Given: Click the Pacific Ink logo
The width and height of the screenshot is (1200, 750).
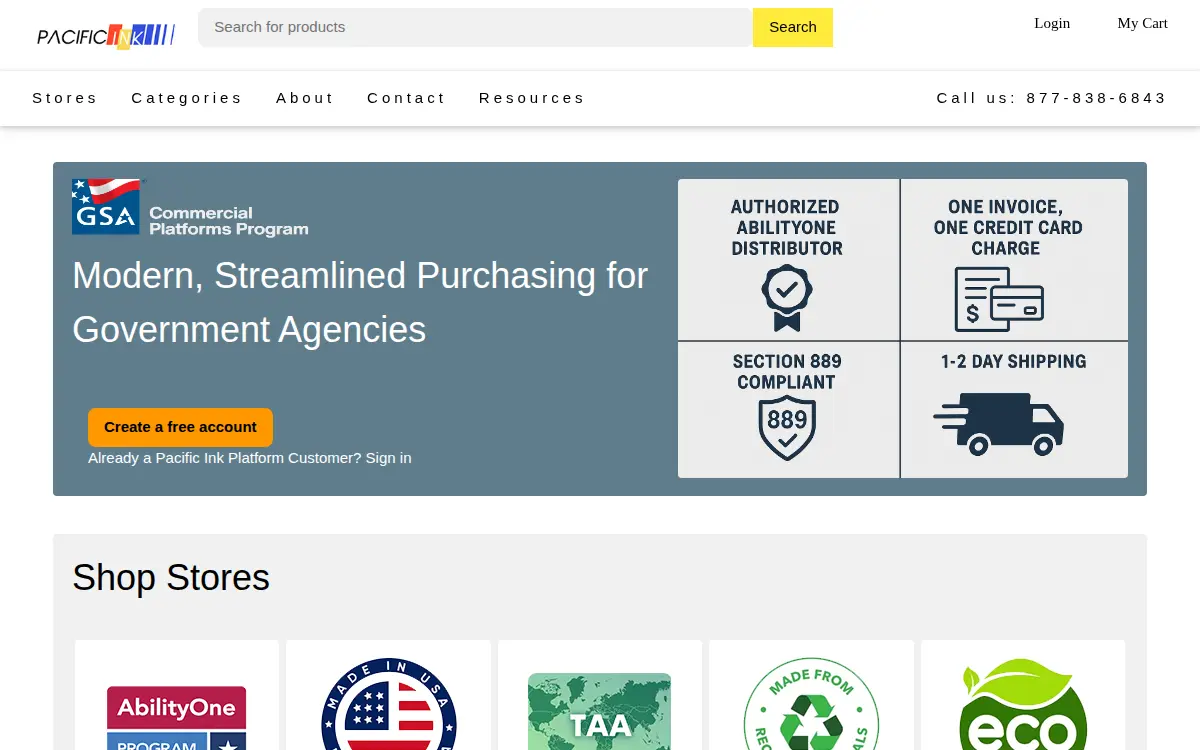Looking at the screenshot, I should tap(106, 36).
